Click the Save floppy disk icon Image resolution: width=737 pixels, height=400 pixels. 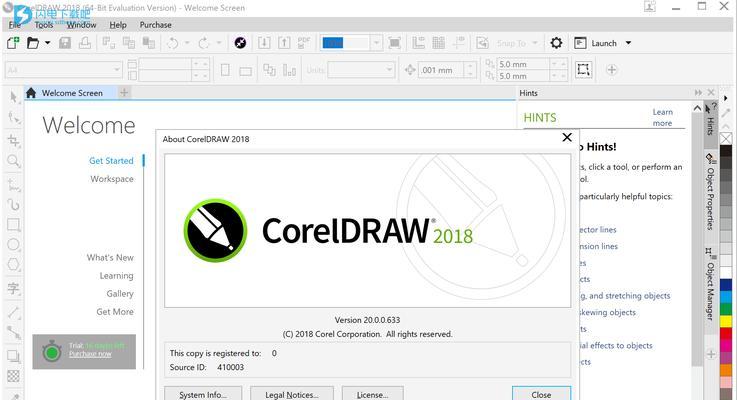(65, 43)
